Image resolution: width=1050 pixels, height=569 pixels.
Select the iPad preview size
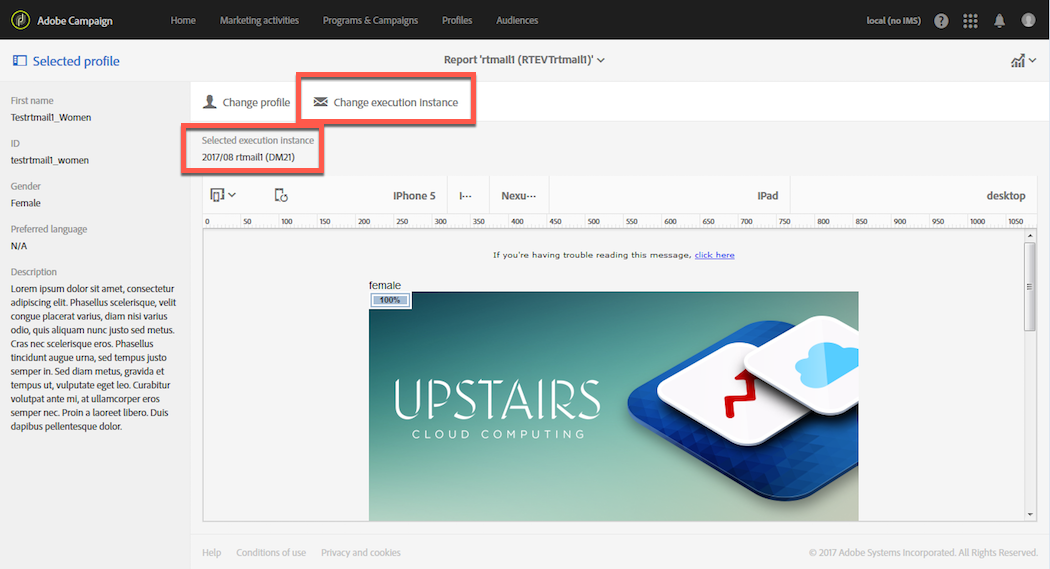767,195
